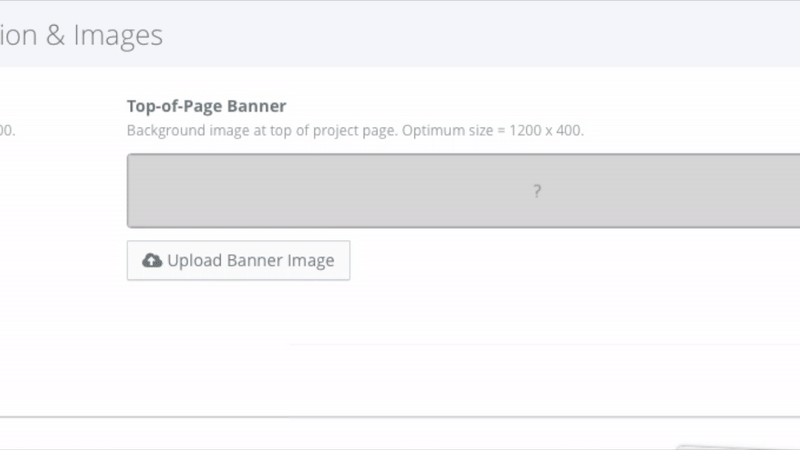Click the ampersand in the section header
The image size is (800, 450).
click(56, 36)
